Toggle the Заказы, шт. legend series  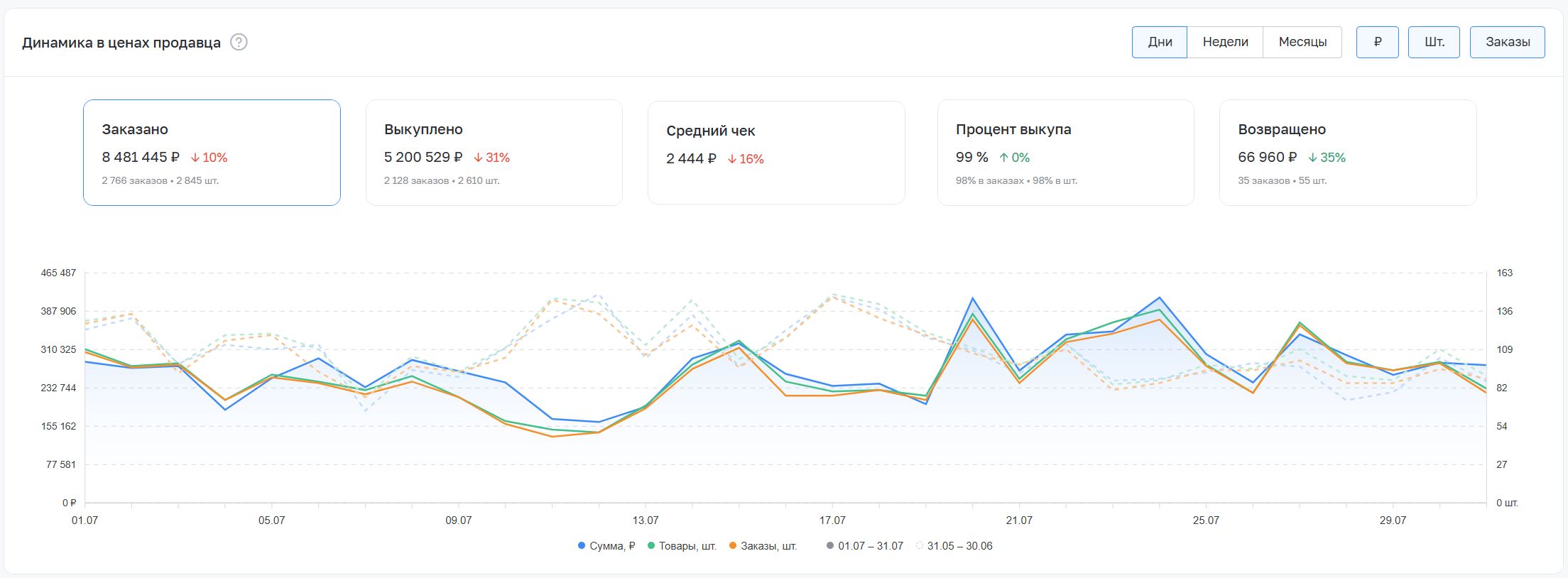(763, 546)
